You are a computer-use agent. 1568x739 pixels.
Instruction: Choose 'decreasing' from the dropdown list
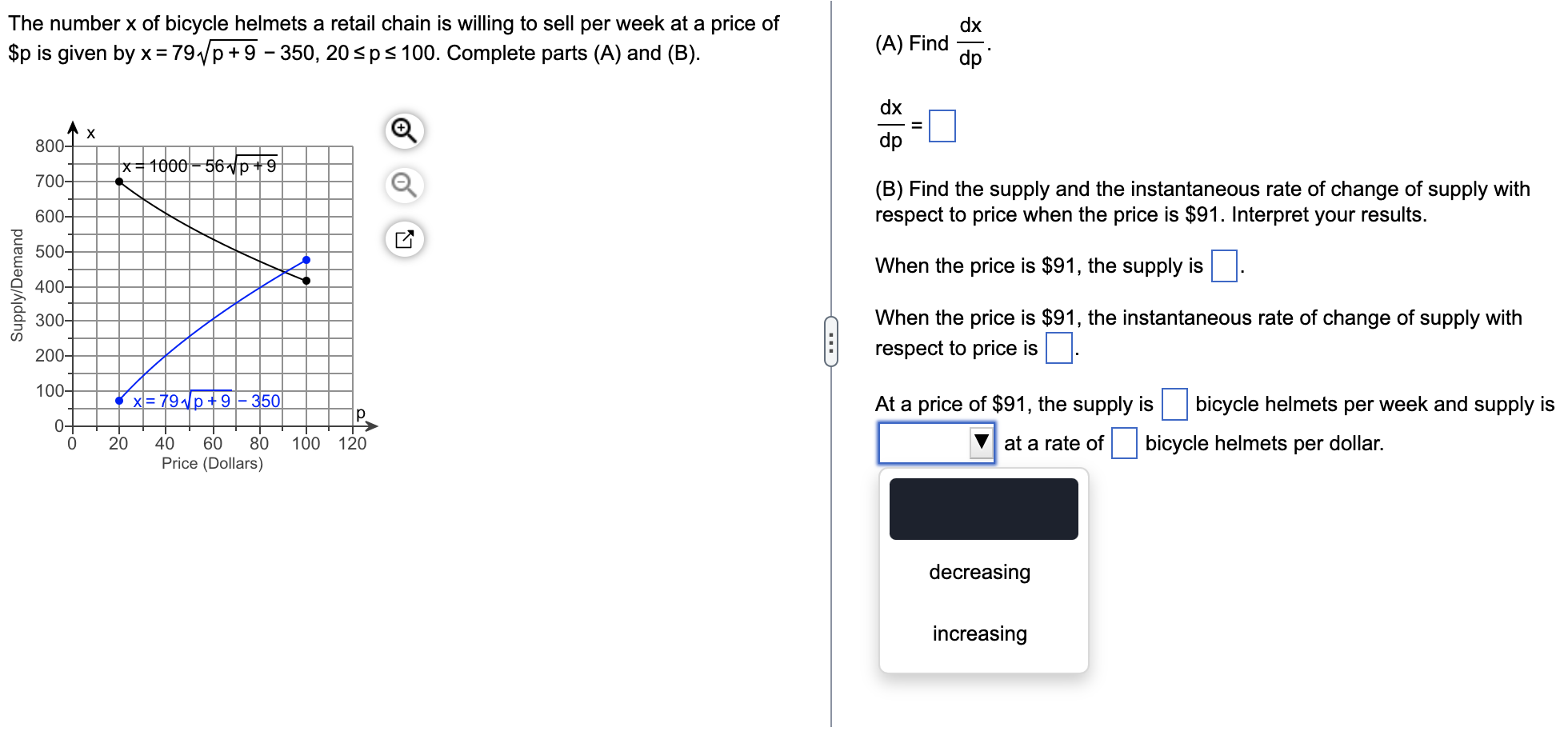[979, 572]
